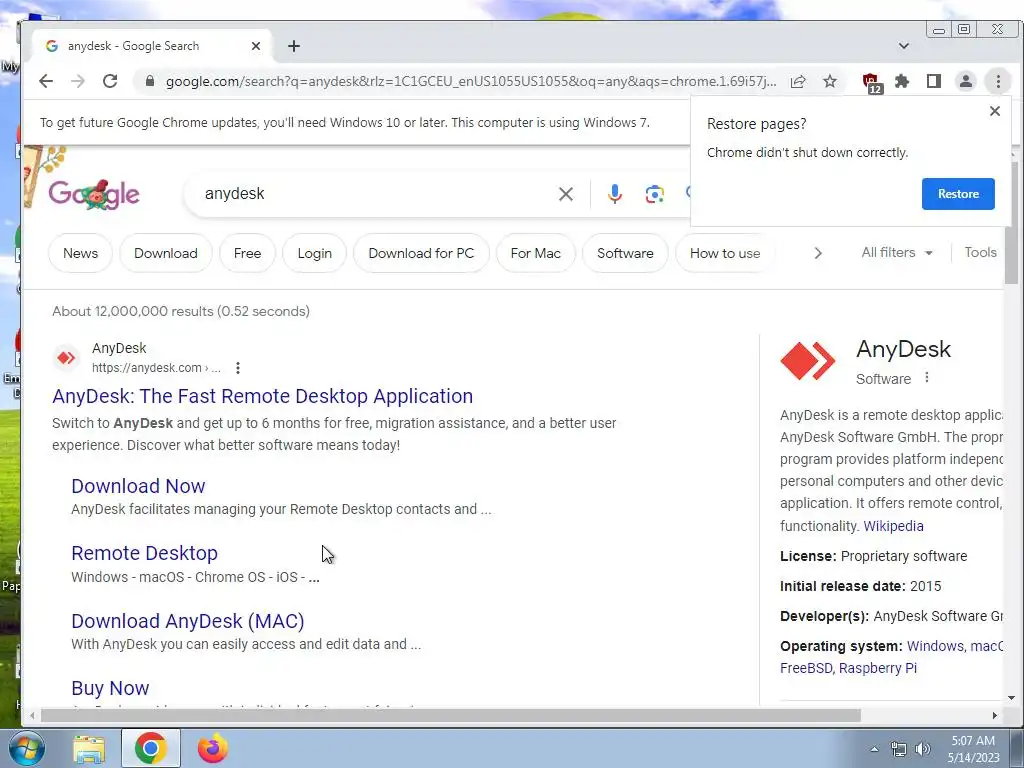1024x768 pixels.
Task: Open more options for AnyDesk result
Action: point(238,368)
